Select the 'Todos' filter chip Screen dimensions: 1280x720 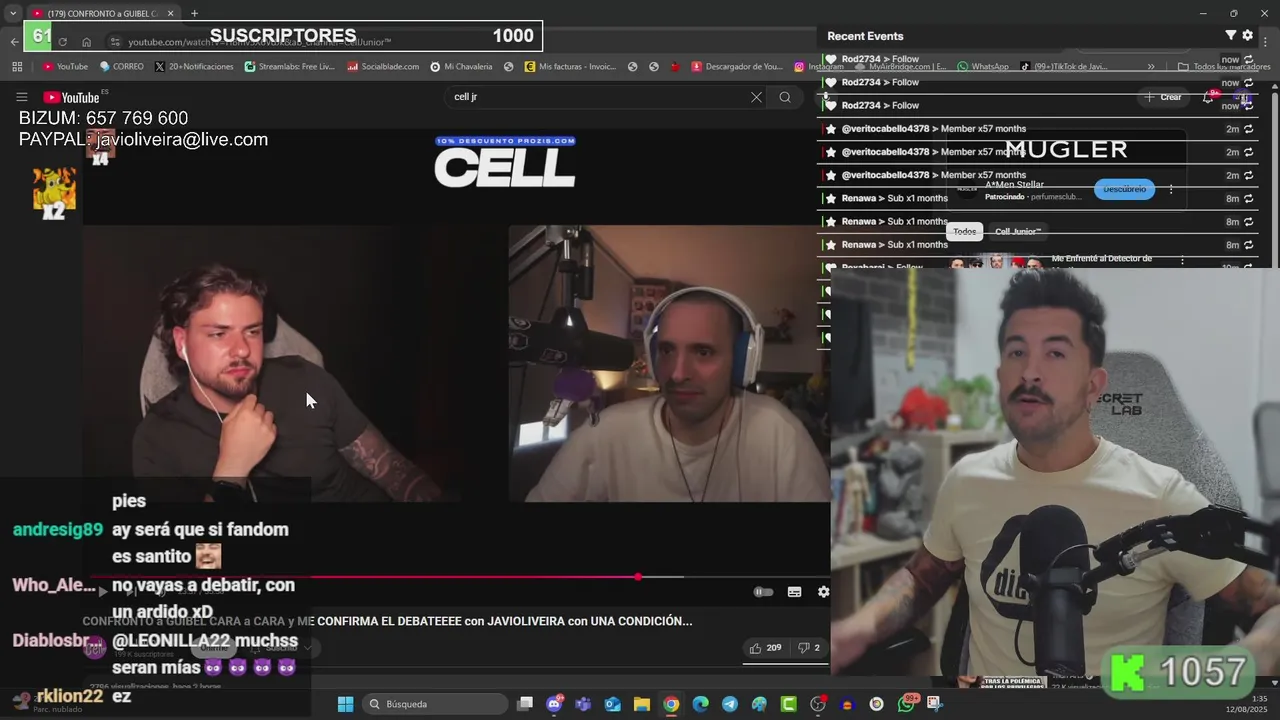(x=964, y=232)
